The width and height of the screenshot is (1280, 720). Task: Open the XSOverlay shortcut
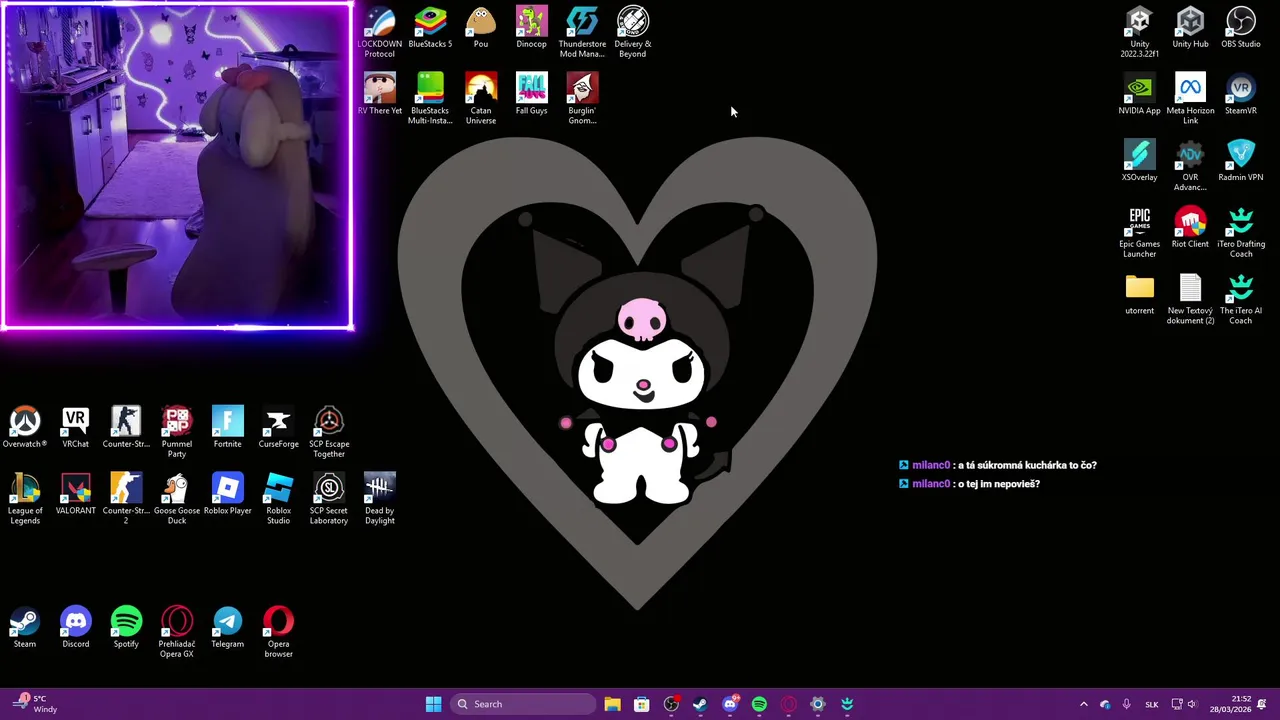point(1139,160)
